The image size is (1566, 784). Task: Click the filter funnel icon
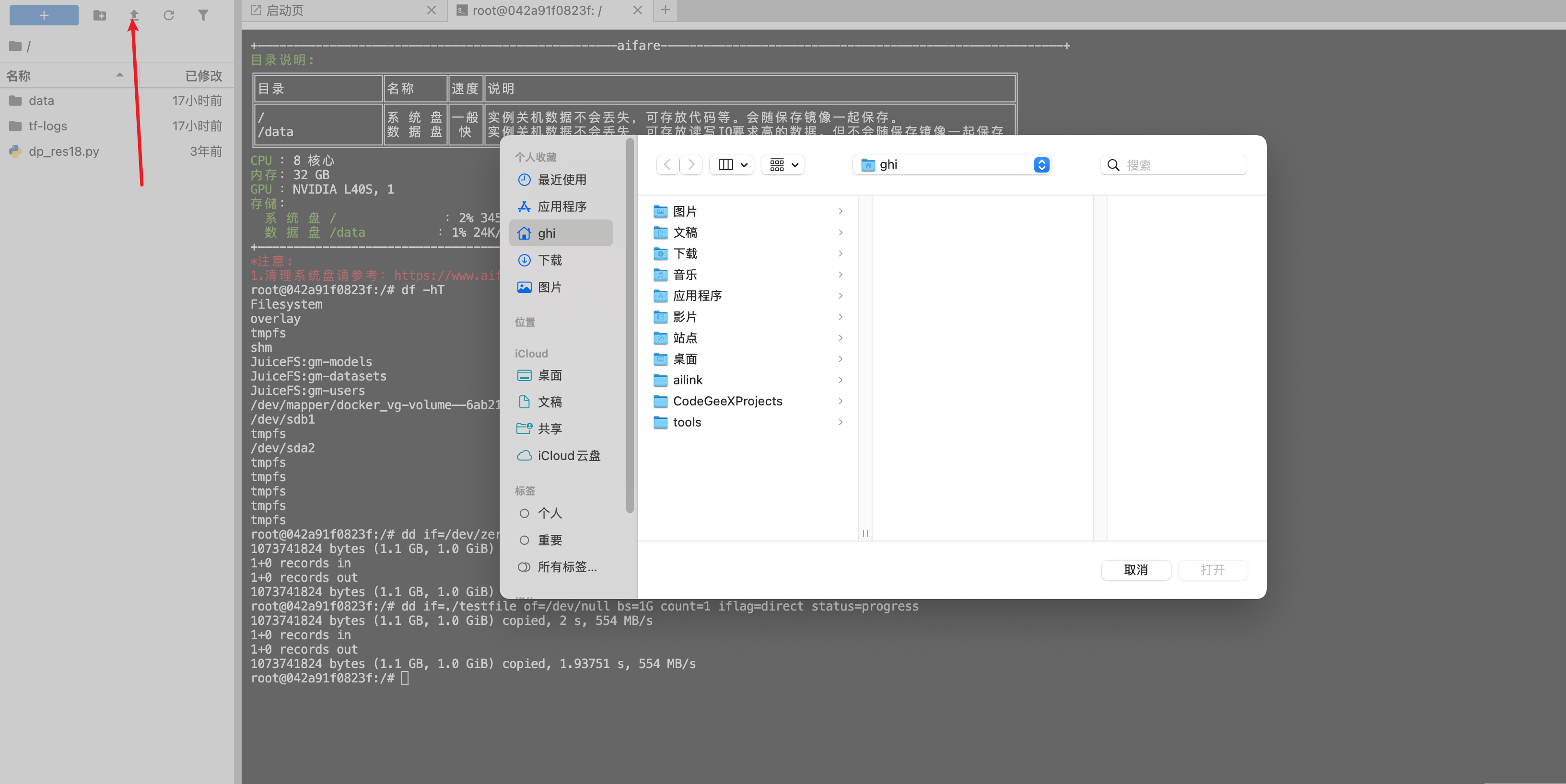pyautogui.click(x=203, y=15)
